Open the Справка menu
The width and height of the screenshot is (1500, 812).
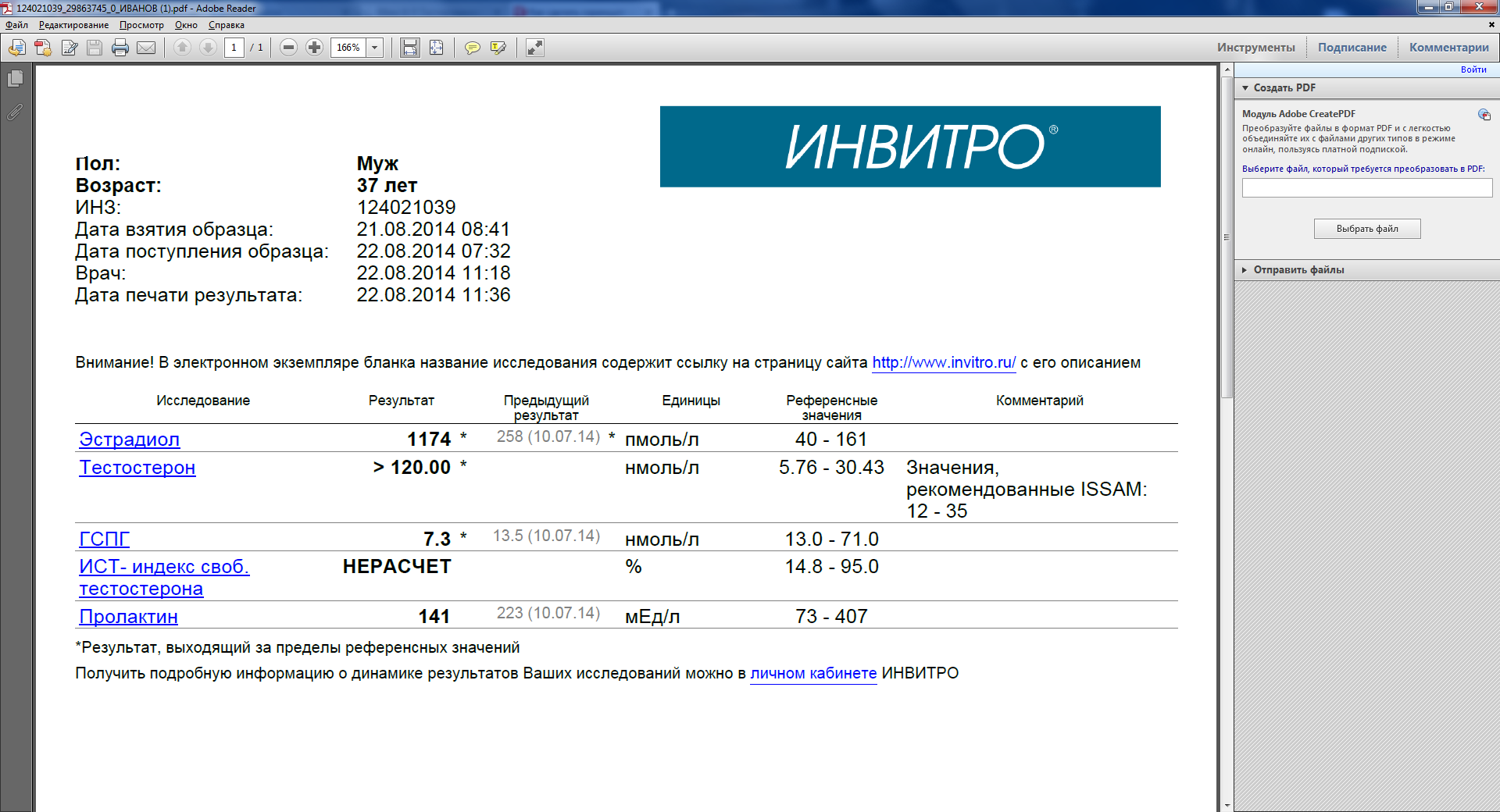(227, 25)
